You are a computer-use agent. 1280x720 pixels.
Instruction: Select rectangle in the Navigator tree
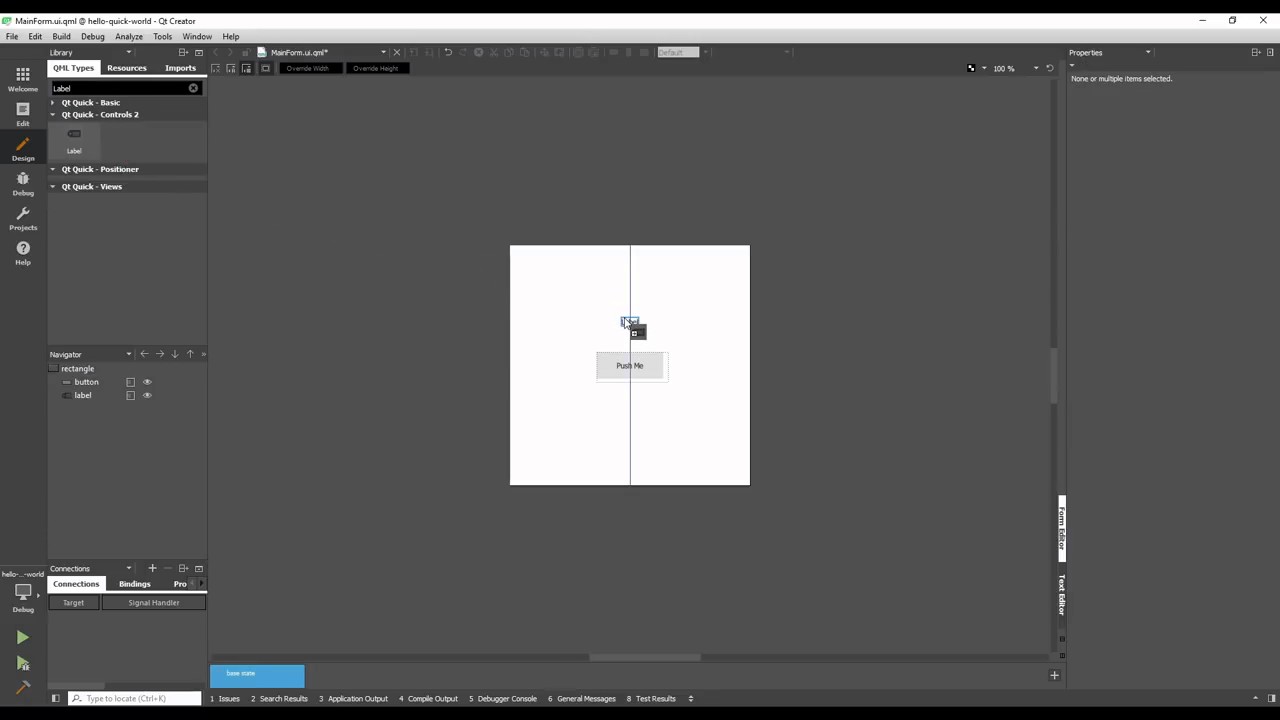click(x=78, y=369)
